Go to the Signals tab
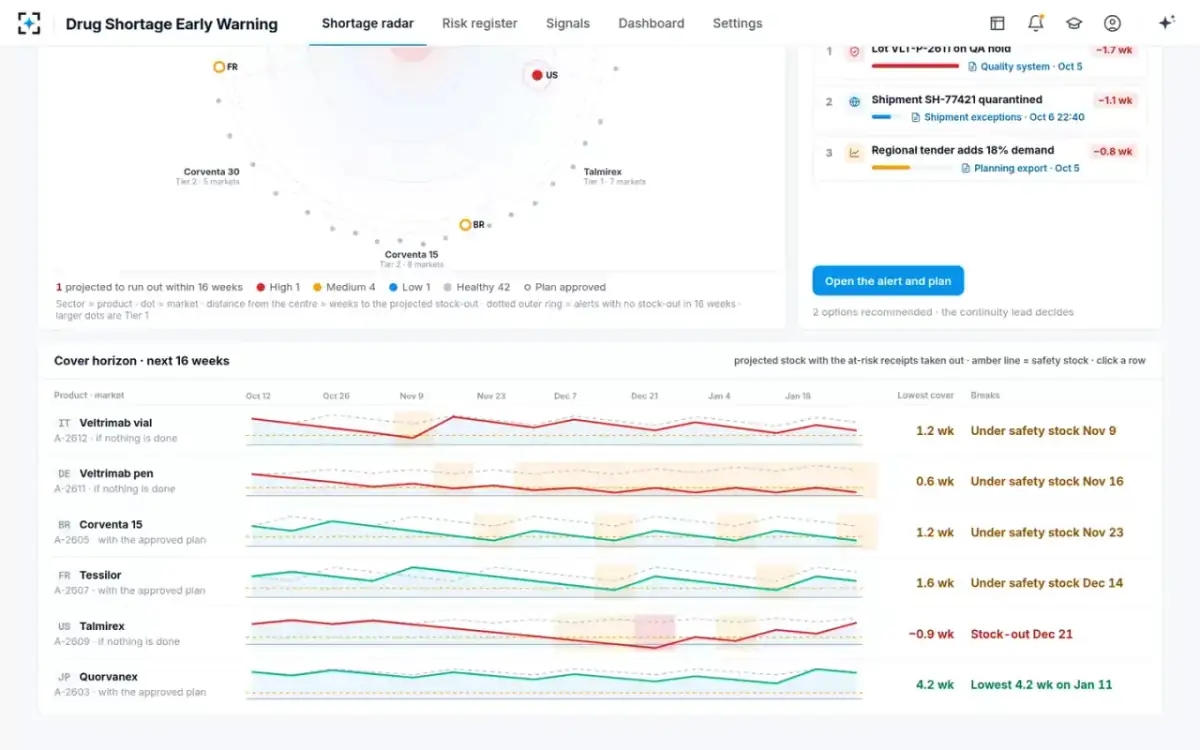 click(x=568, y=23)
